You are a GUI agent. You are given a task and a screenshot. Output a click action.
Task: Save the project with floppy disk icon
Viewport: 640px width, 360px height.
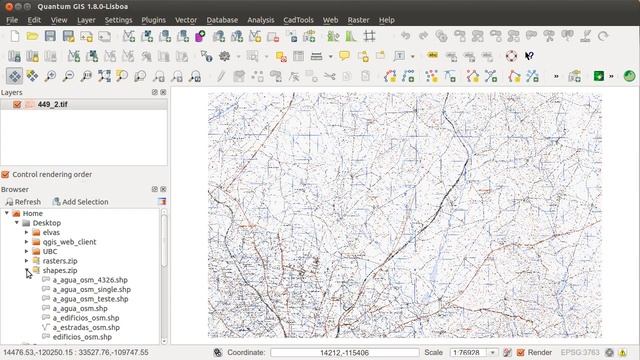(x=50, y=36)
